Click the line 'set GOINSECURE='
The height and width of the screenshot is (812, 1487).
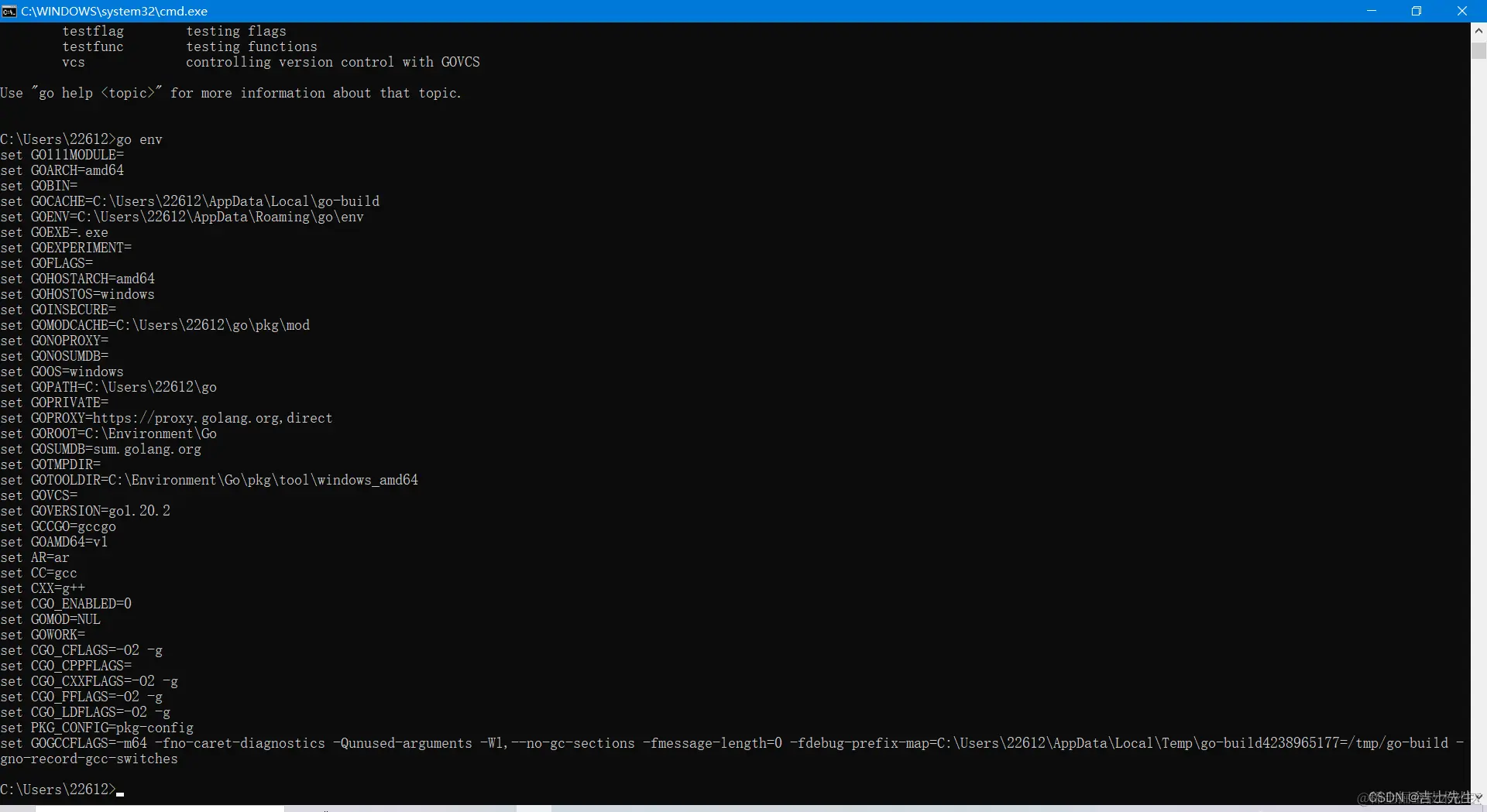(58, 310)
